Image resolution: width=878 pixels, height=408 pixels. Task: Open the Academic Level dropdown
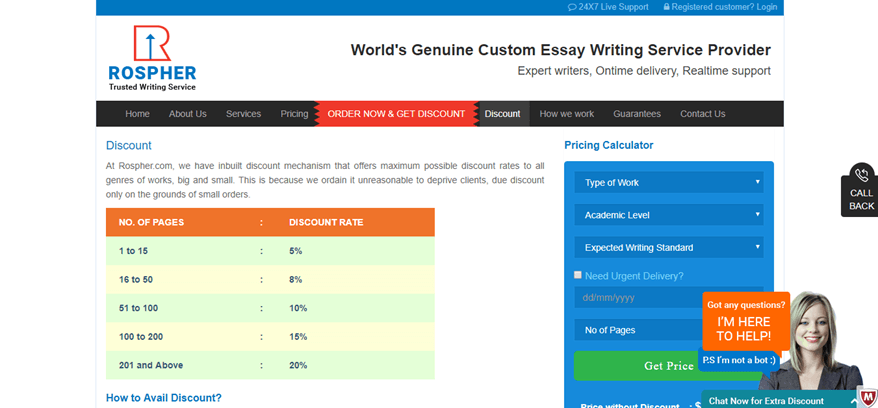(x=669, y=215)
